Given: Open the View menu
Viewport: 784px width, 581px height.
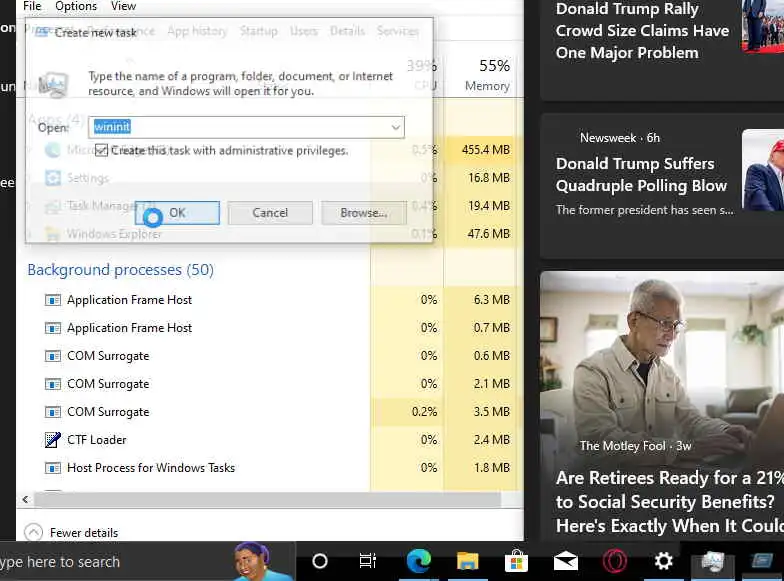Looking at the screenshot, I should coord(124,6).
